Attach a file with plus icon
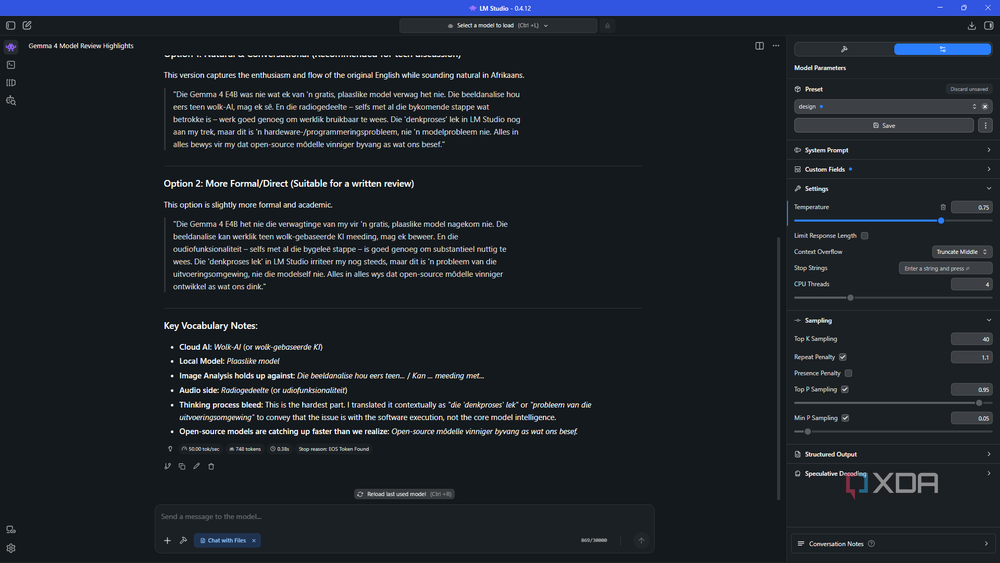 pyautogui.click(x=167, y=540)
